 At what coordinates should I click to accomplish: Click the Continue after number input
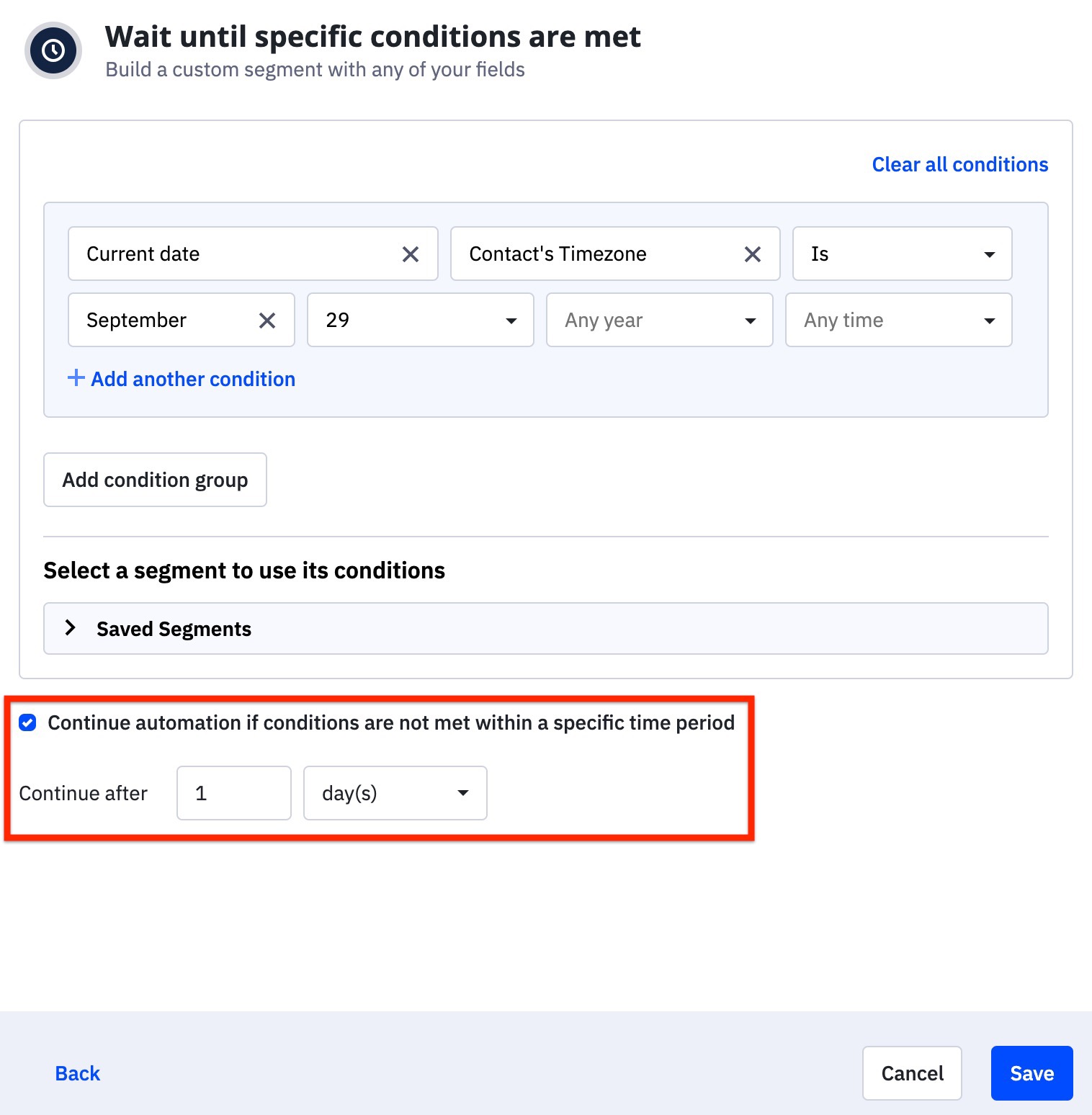pyautogui.click(x=233, y=793)
